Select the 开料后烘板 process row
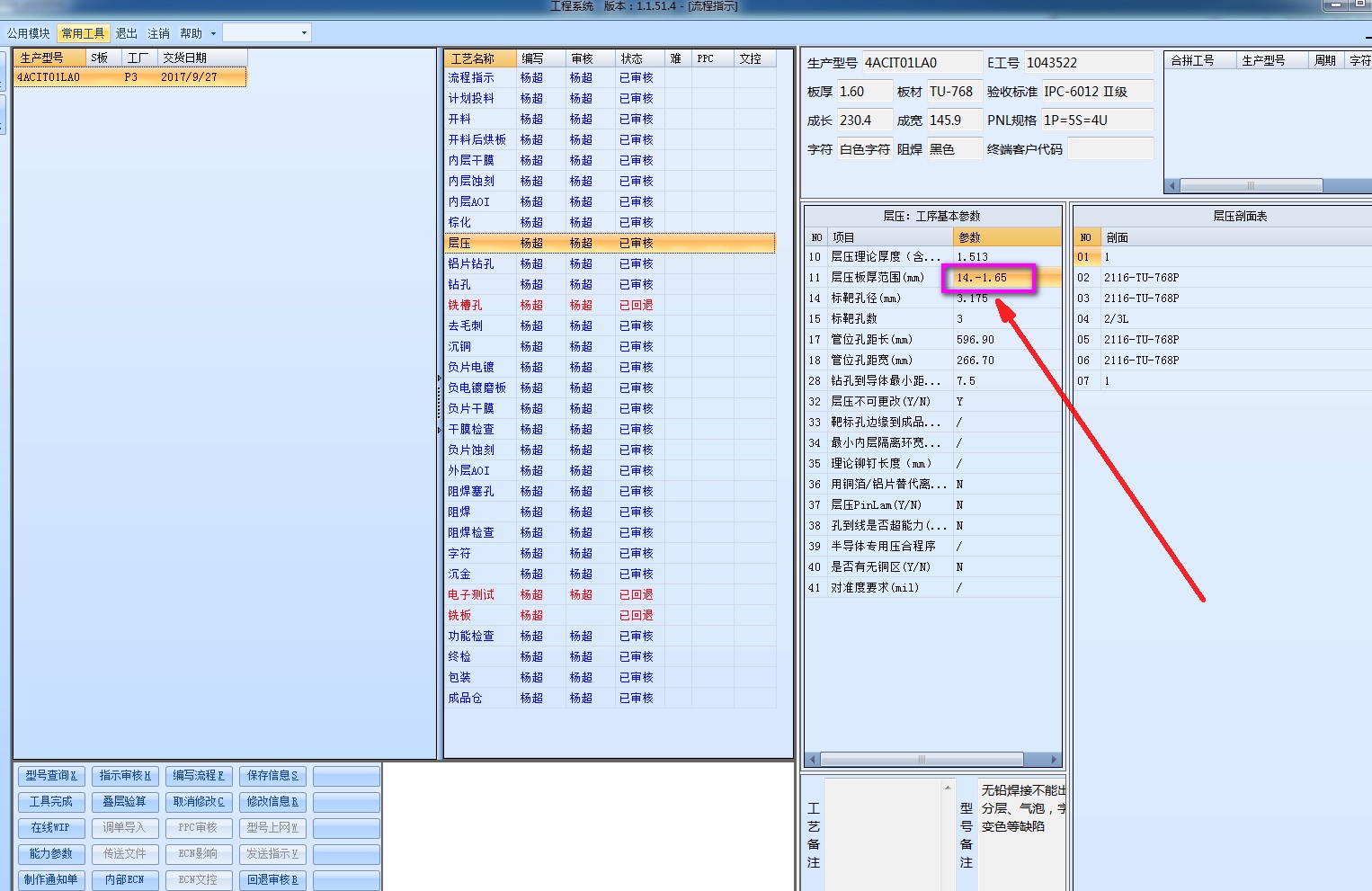Image resolution: width=1372 pixels, height=891 pixels. pos(610,140)
